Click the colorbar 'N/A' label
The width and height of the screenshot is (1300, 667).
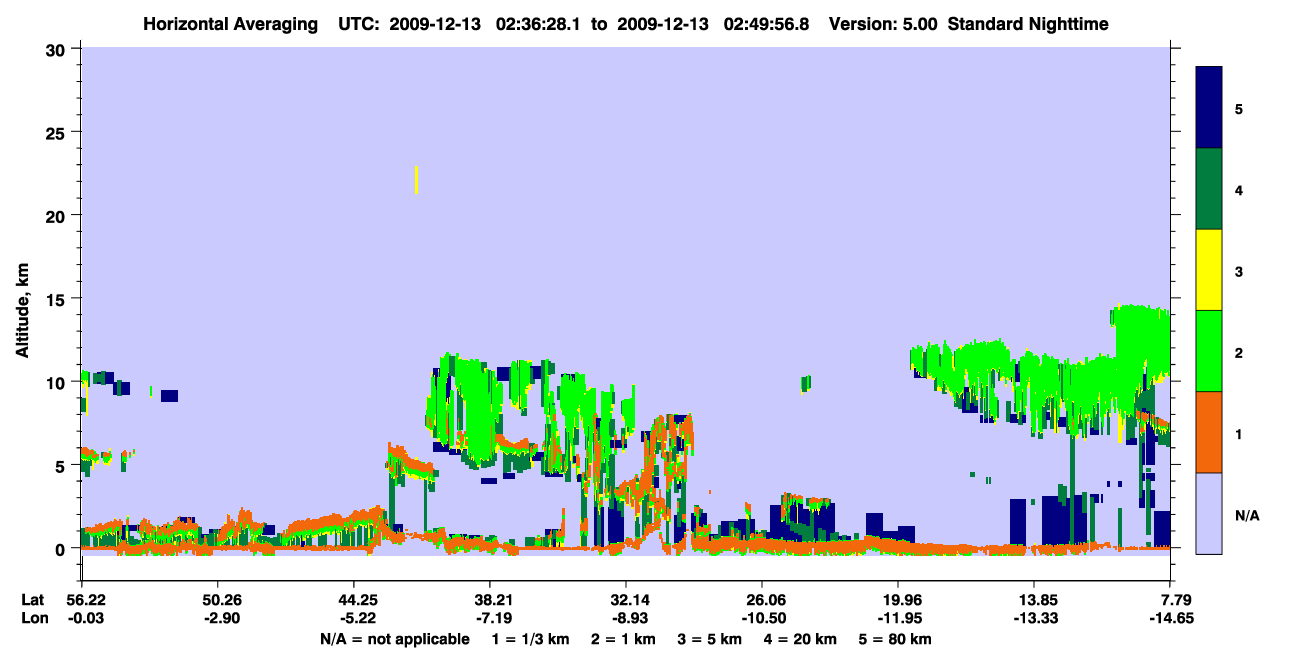coord(1247,515)
